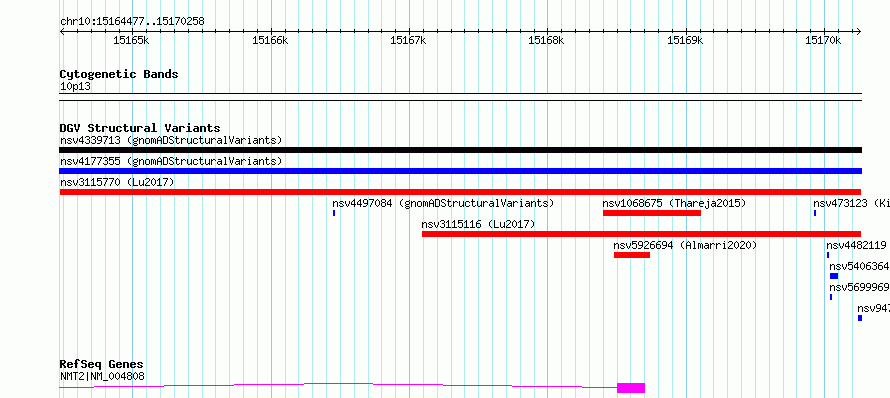
Task: Click the ruler's left arrowhead
Action: point(62,31)
